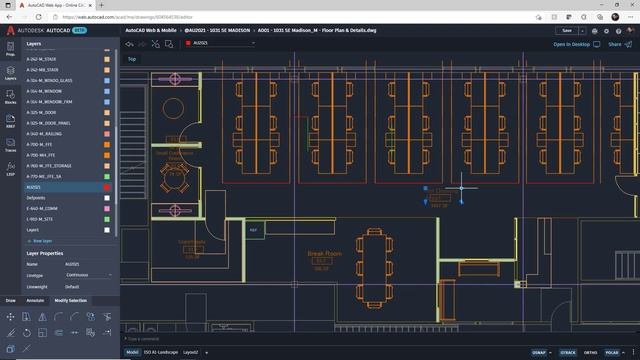Click the Share button
Screen dimensions: 640x360
(x=620, y=44)
